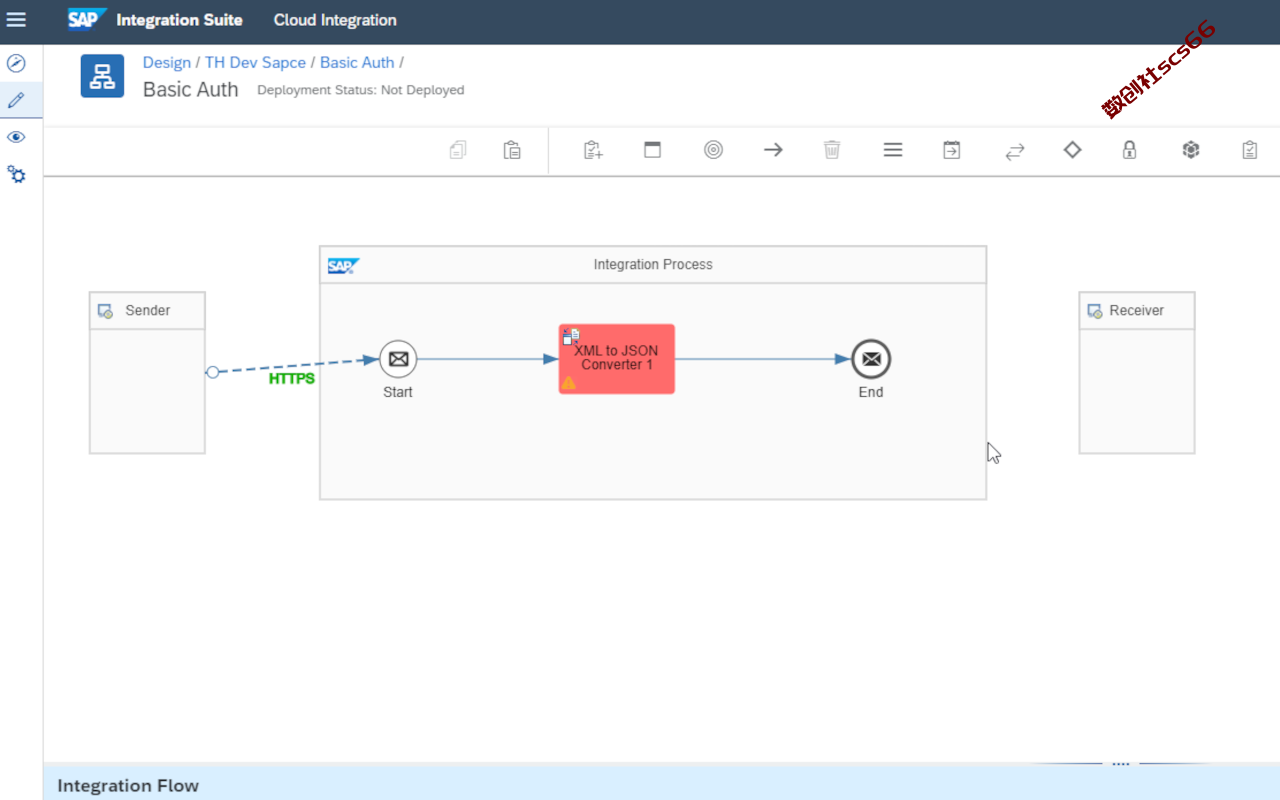Screen dimensions: 1280x800
Task: Open the hamburger navigation menu
Action: (17, 20)
